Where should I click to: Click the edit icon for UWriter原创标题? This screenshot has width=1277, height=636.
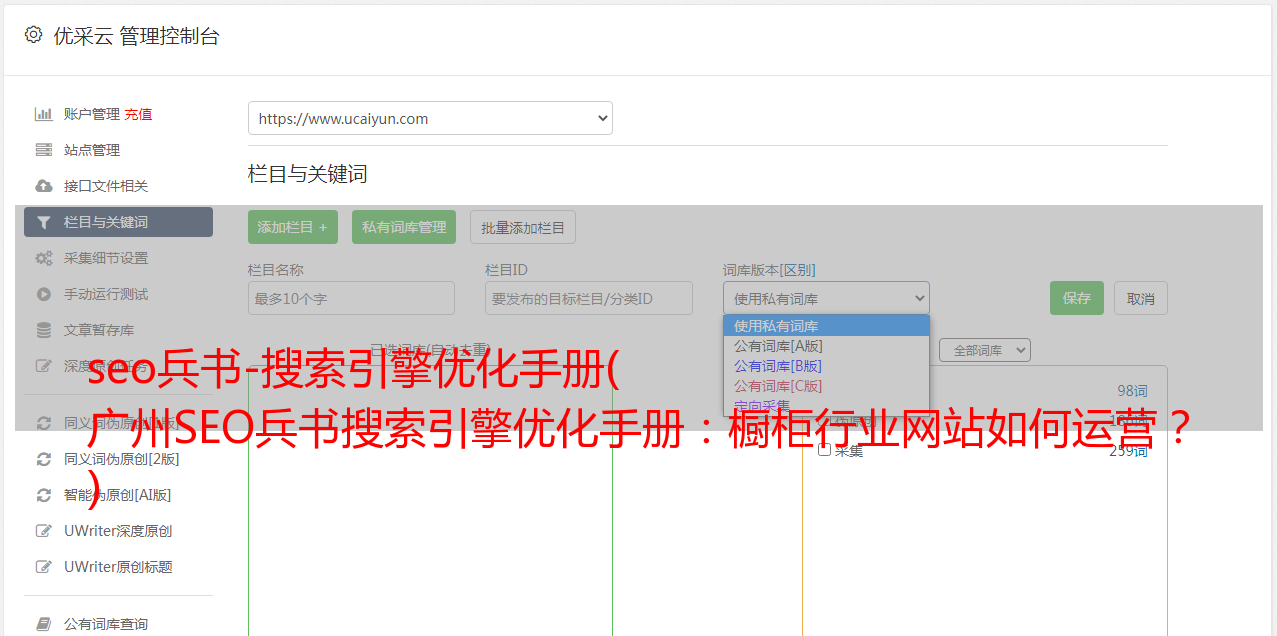[44, 567]
